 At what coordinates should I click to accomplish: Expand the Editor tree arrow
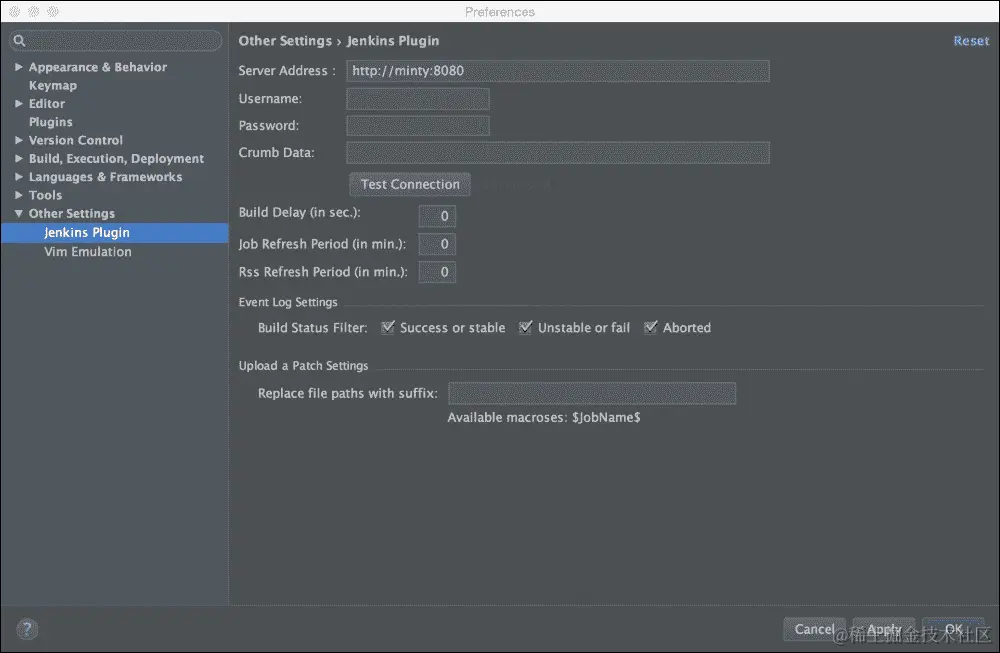[18, 103]
